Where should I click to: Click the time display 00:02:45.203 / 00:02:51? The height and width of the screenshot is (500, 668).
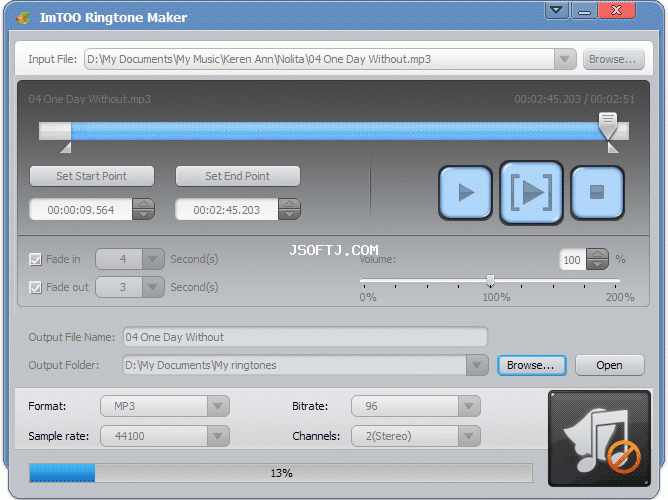[x=574, y=99]
